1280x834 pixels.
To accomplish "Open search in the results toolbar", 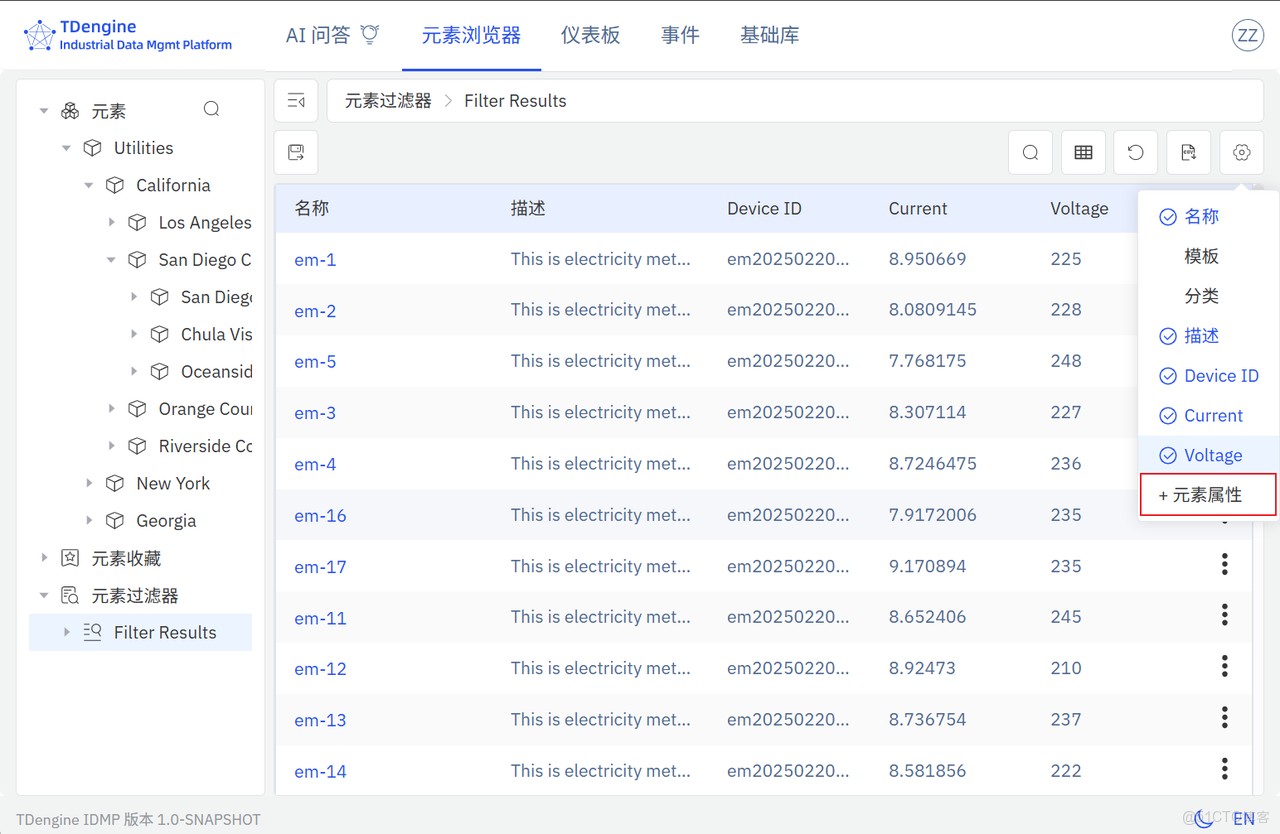I will [x=1030, y=153].
